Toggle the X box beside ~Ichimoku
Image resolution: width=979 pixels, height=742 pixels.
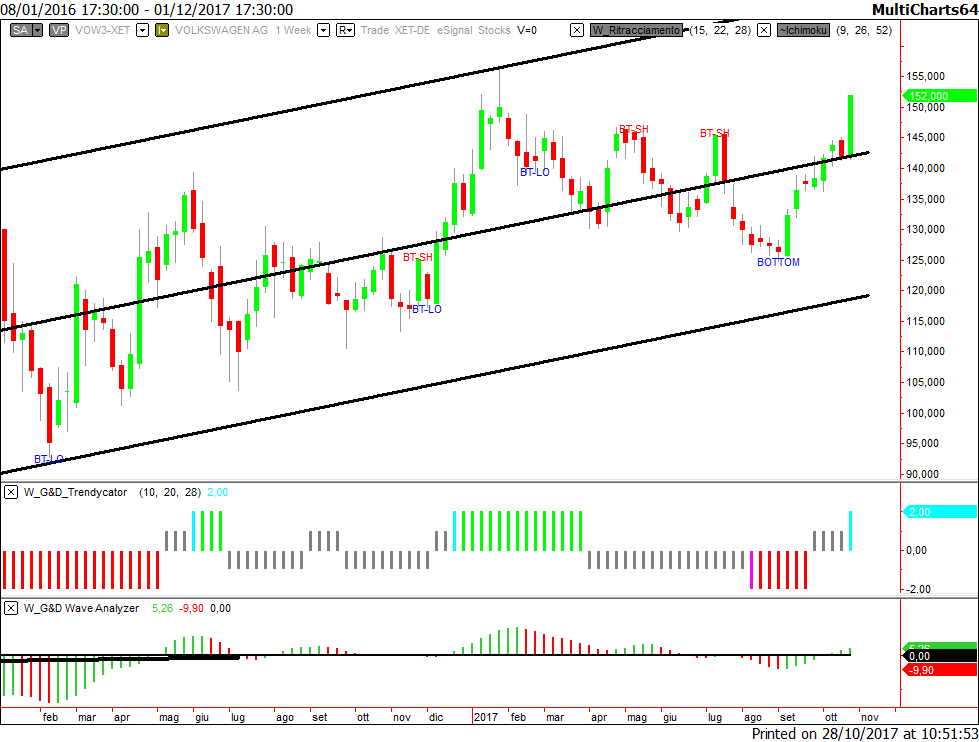(x=764, y=30)
